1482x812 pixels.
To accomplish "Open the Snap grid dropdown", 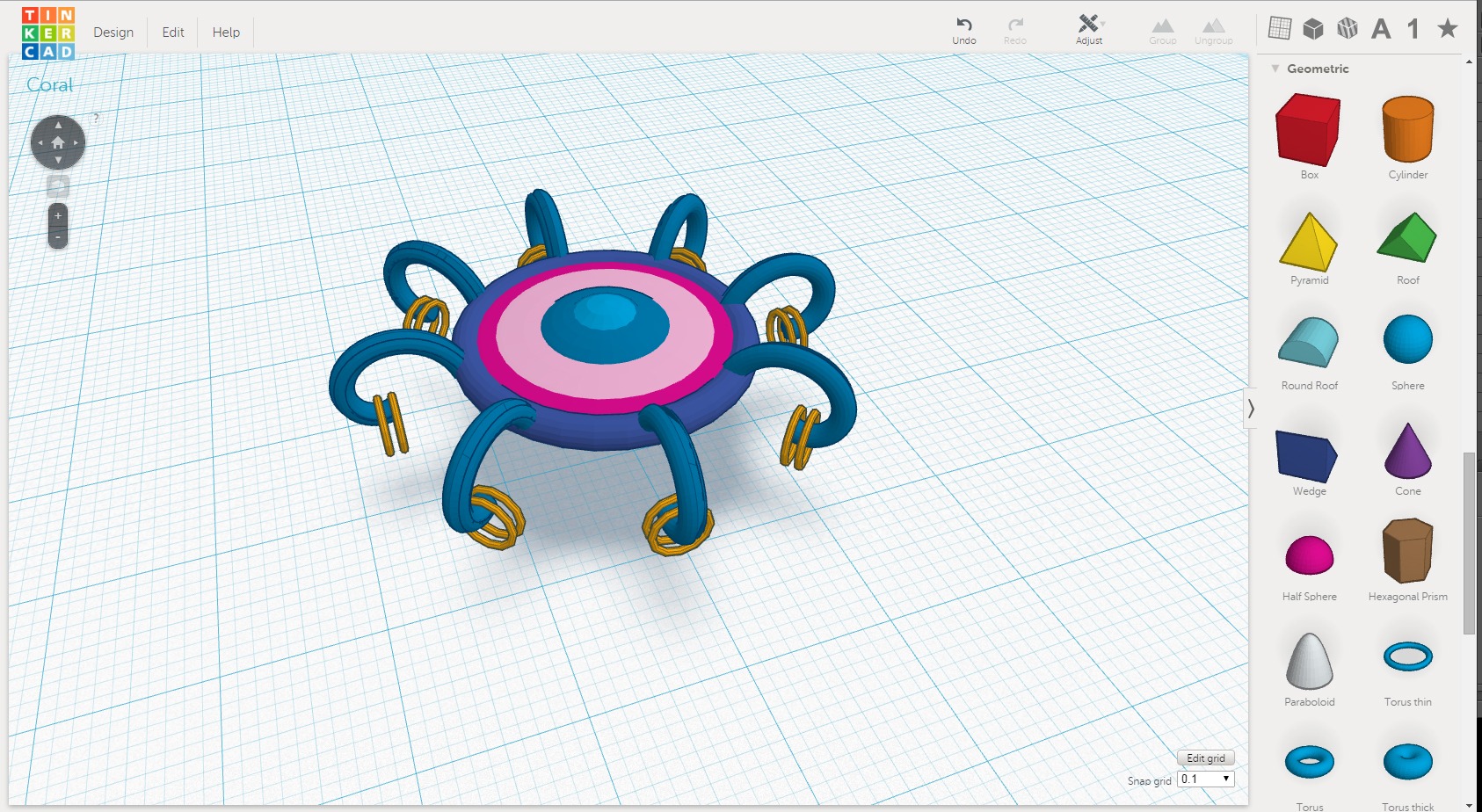I will [1206, 779].
